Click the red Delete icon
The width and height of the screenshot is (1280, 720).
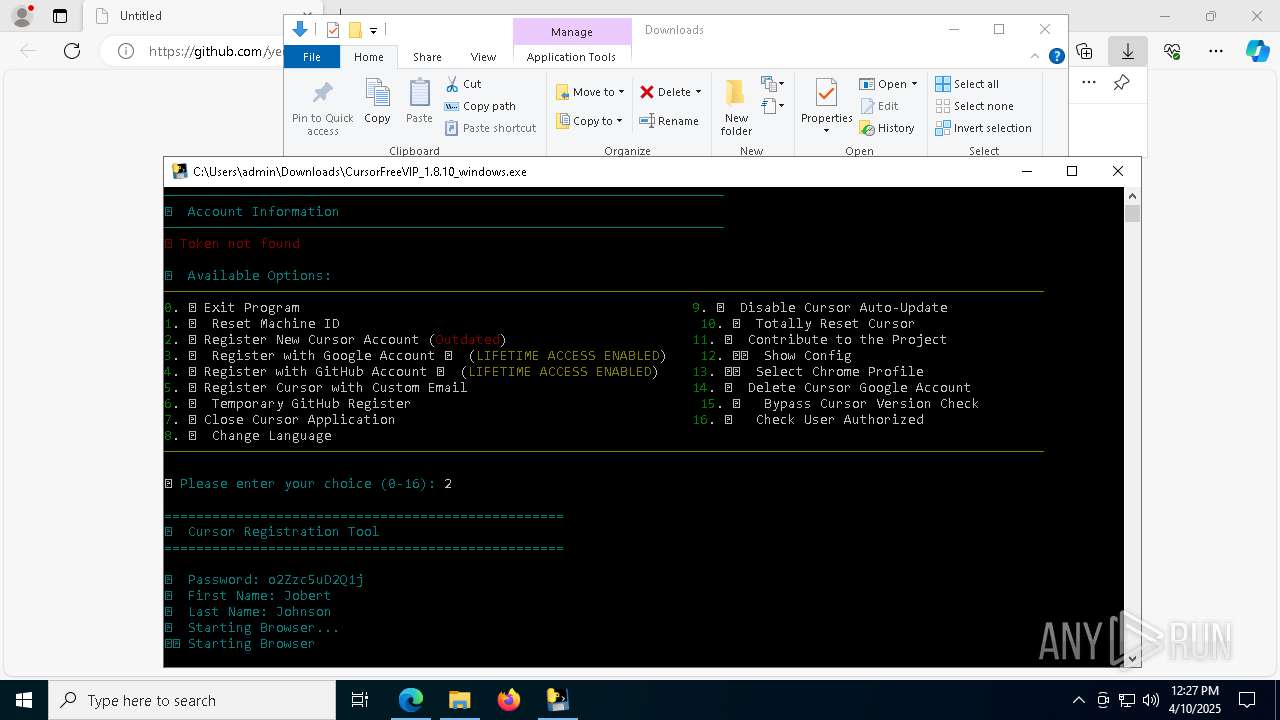tap(647, 92)
